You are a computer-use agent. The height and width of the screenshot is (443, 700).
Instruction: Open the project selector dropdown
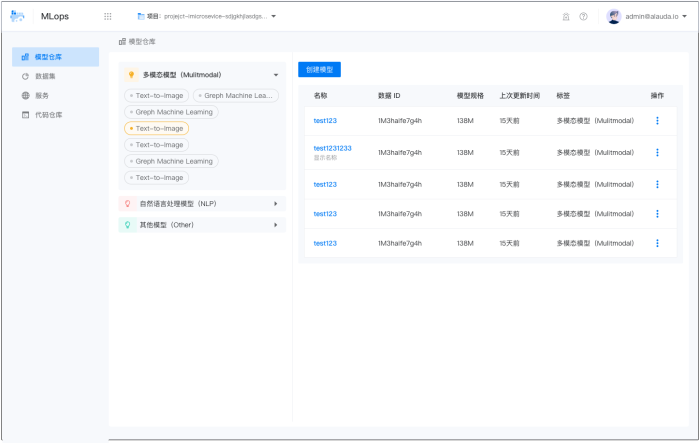[206, 16]
